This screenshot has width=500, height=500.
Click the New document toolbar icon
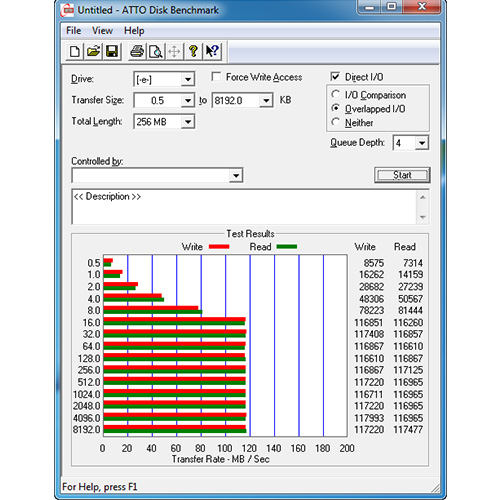(74, 52)
